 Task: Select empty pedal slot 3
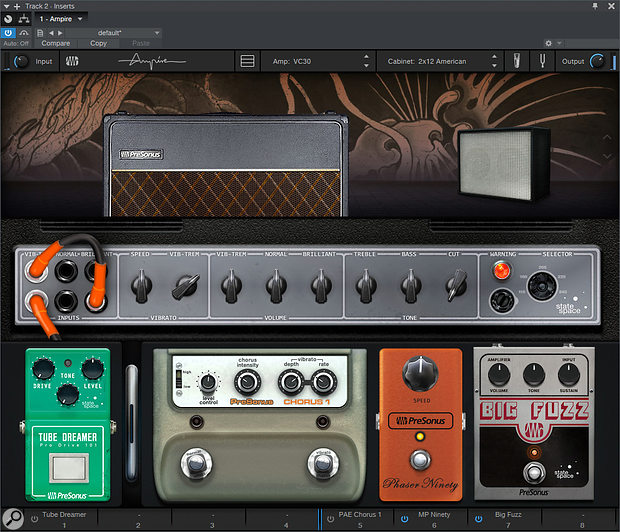pyautogui.click(x=209, y=519)
